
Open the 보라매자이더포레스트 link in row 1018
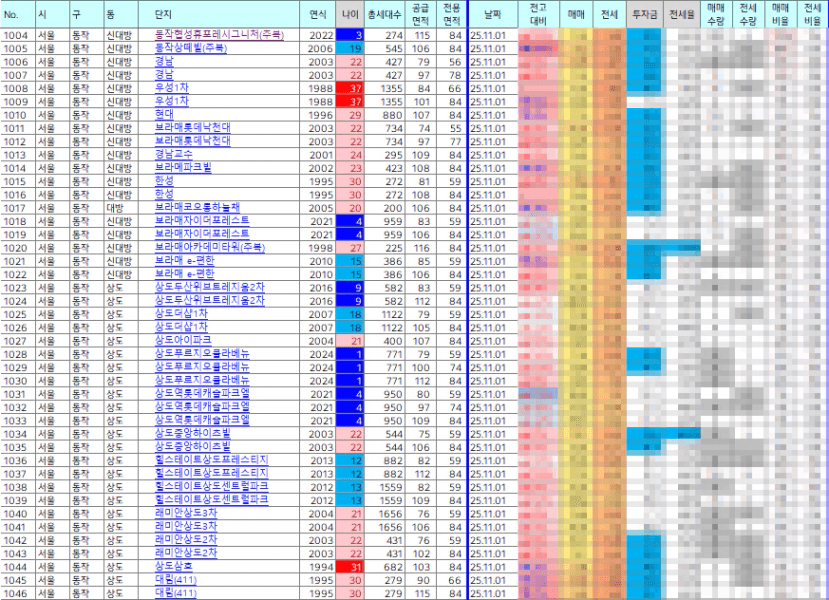[x=202, y=220]
